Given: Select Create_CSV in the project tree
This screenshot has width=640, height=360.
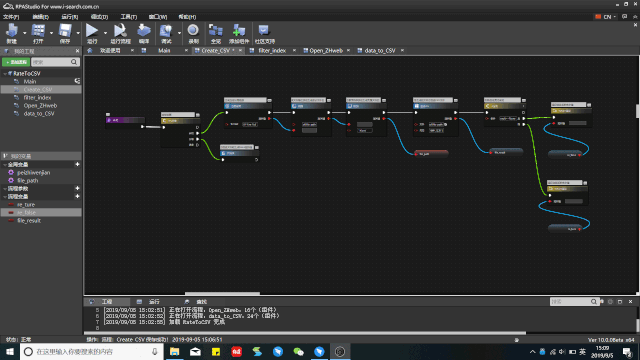Looking at the screenshot, I should click(x=38, y=89).
